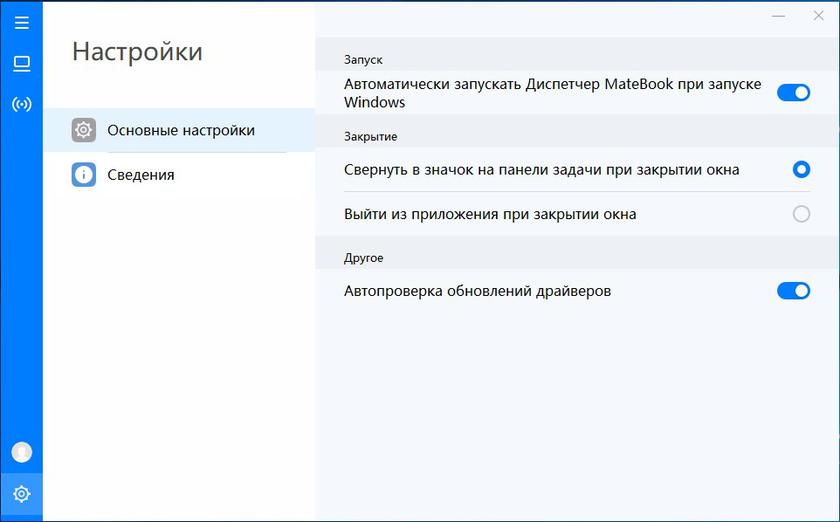Select the Выйти из приложения radio button
The width and height of the screenshot is (840, 522).
(x=801, y=214)
